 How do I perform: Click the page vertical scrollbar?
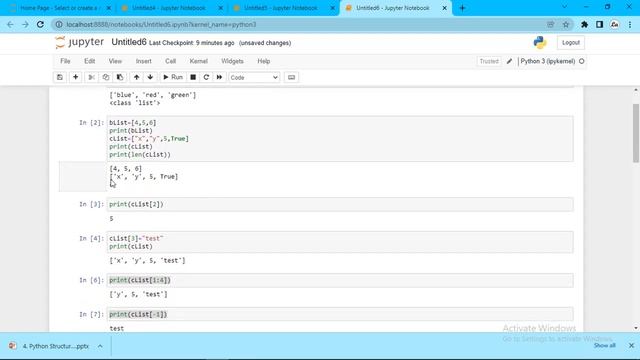pos(636,133)
